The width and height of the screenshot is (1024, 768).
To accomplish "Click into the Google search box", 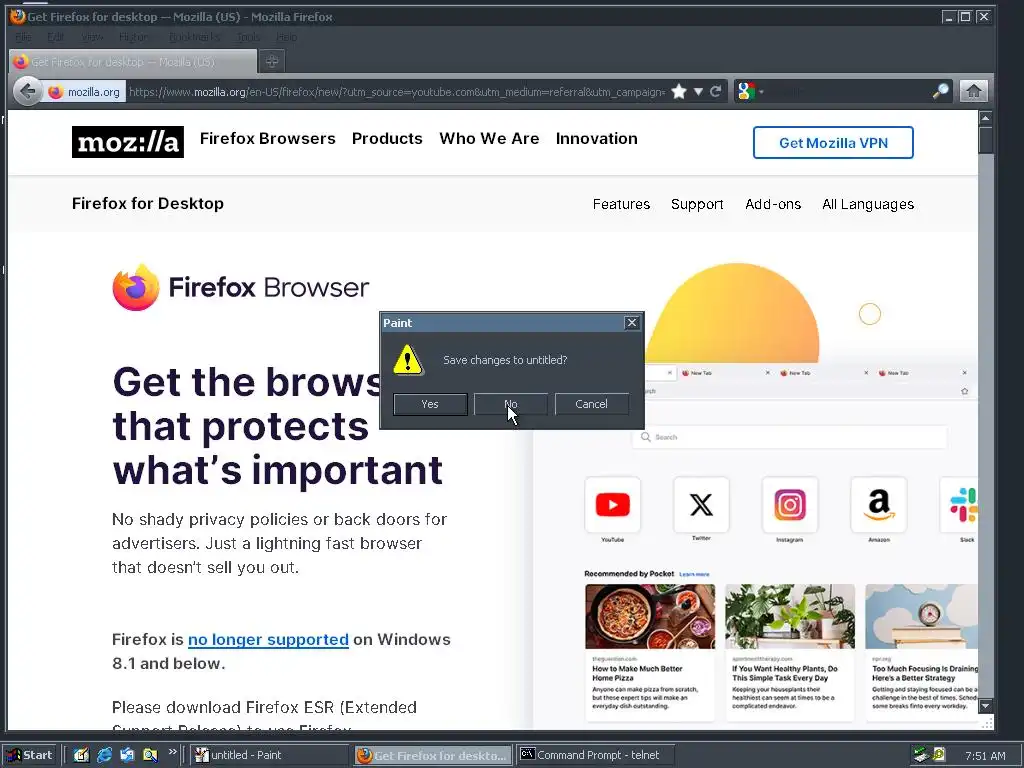I will (848, 91).
